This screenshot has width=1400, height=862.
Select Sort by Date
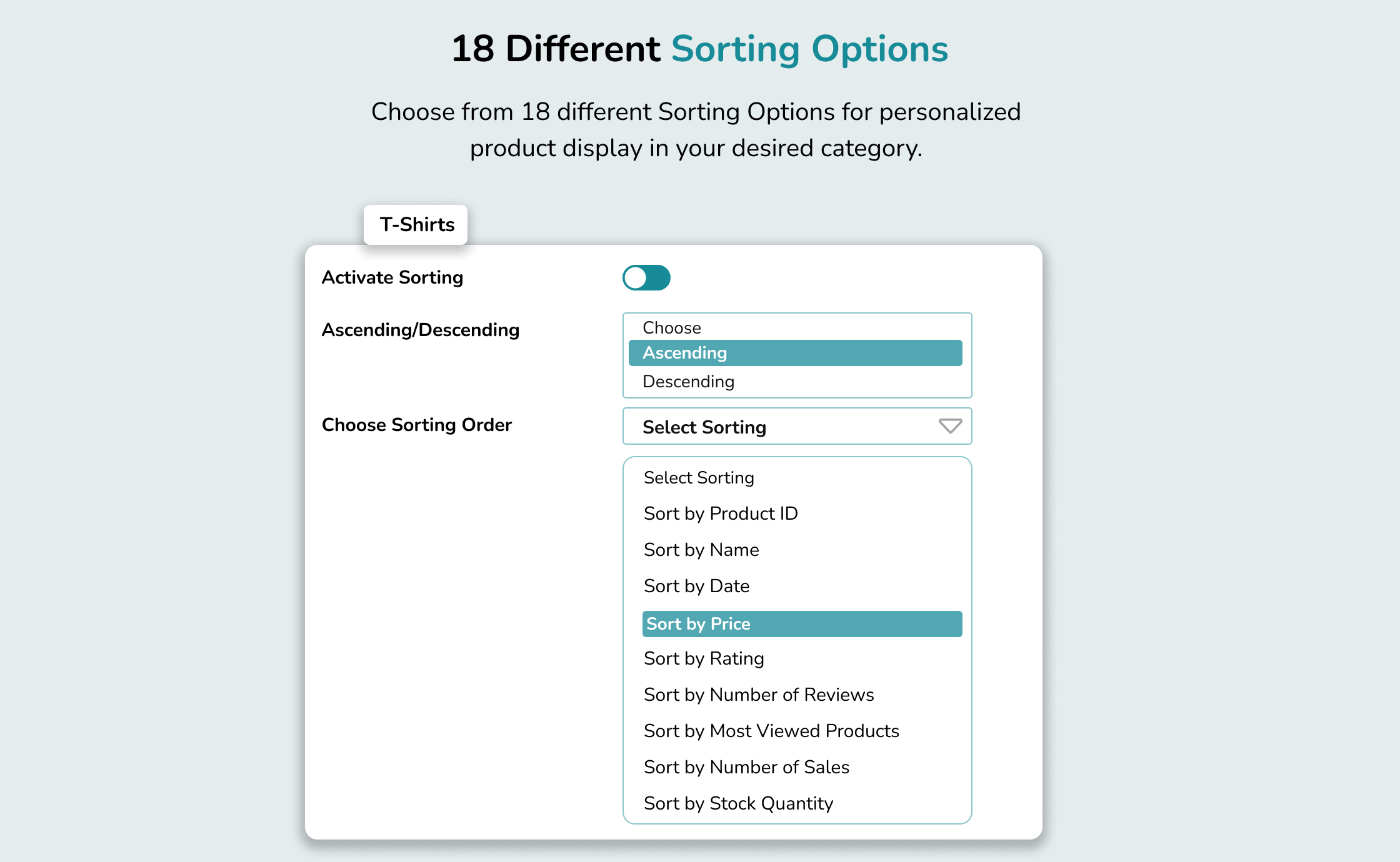coord(696,586)
